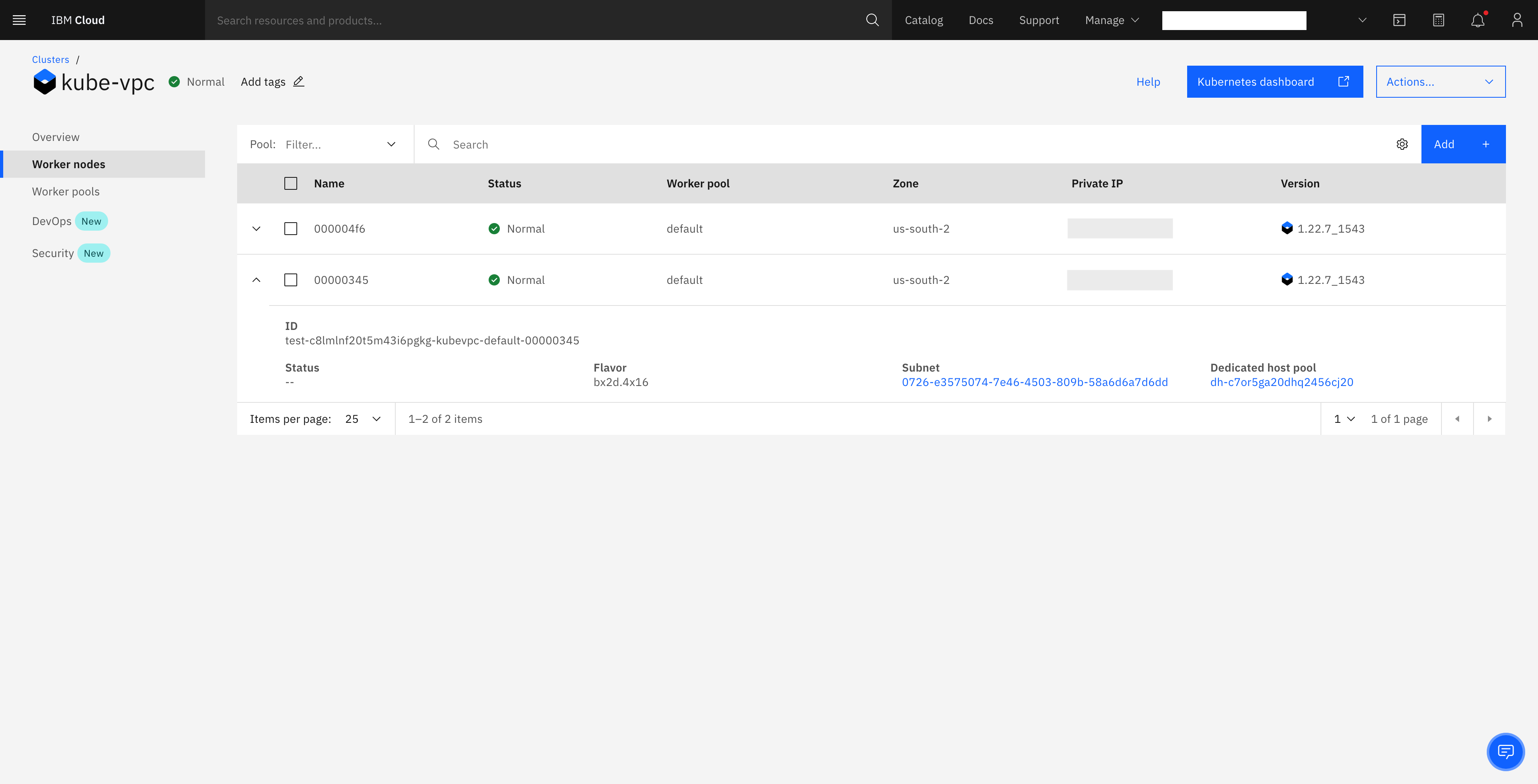Sort by the Zone column header
Image resolution: width=1538 pixels, height=784 pixels.
(906, 183)
